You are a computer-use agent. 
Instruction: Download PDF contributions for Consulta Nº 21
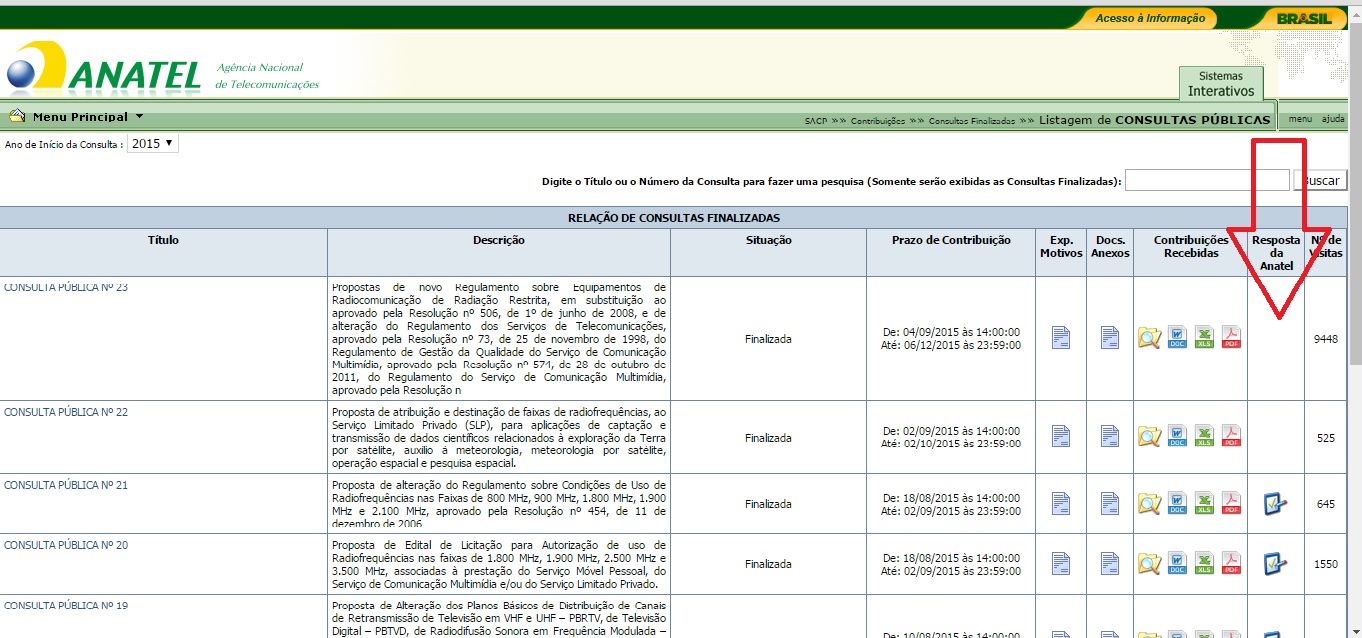pyautogui.click(x=1231, y=503)
